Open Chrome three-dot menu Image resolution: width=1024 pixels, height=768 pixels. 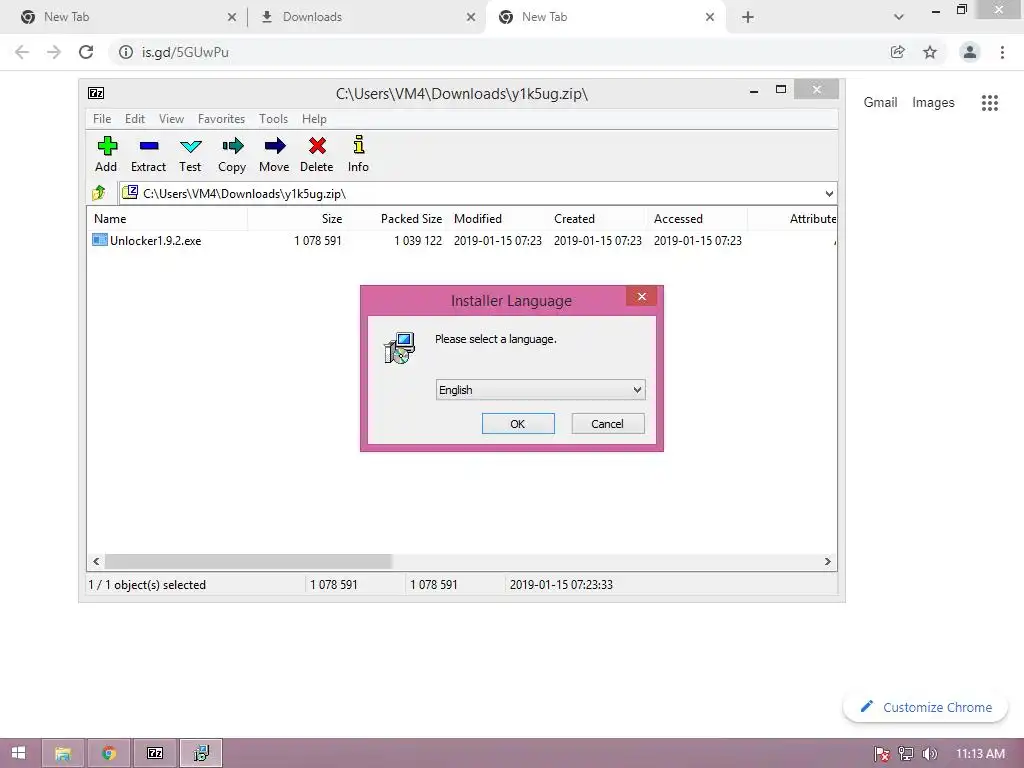tap(1002, 52)
